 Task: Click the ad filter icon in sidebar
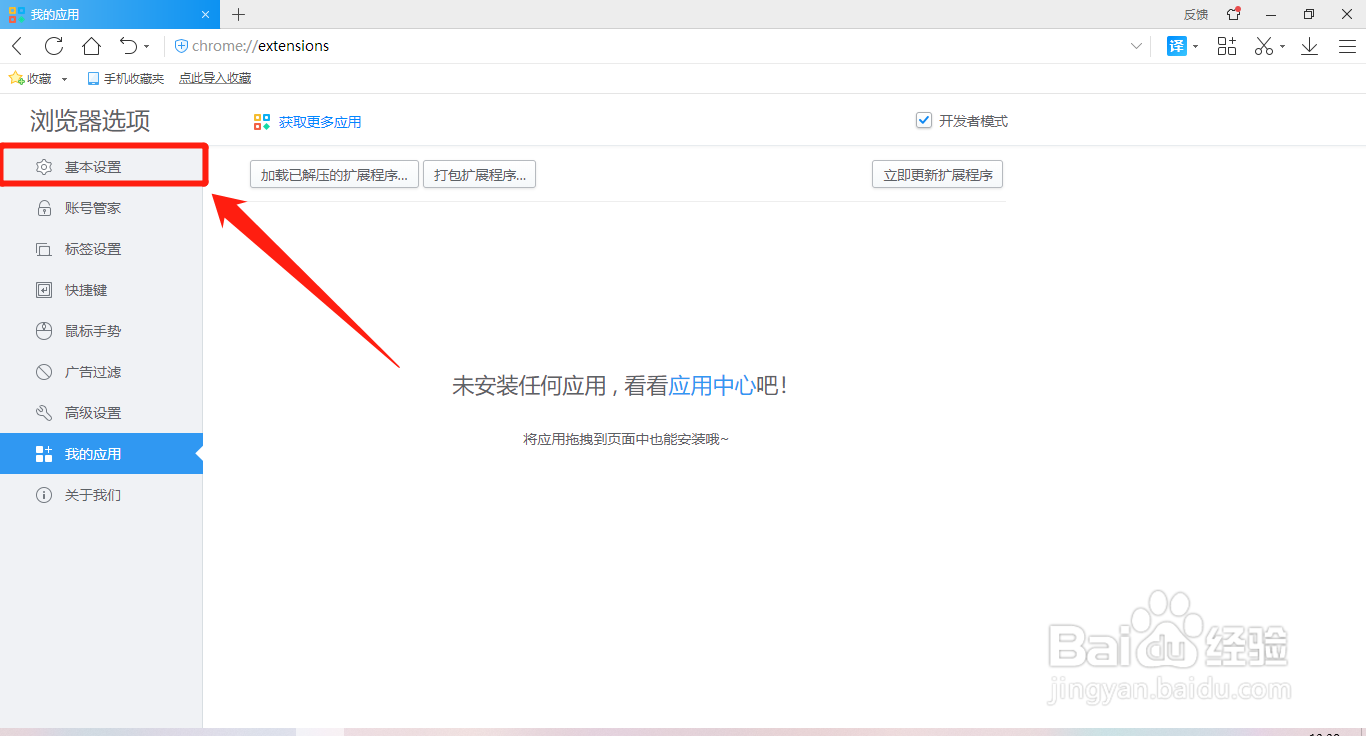pos(44,371)
